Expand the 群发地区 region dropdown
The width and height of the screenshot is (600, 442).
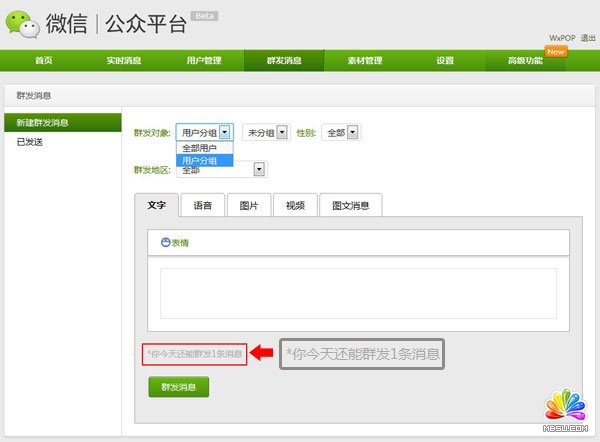pyautogui.click(x=259, y=170)
